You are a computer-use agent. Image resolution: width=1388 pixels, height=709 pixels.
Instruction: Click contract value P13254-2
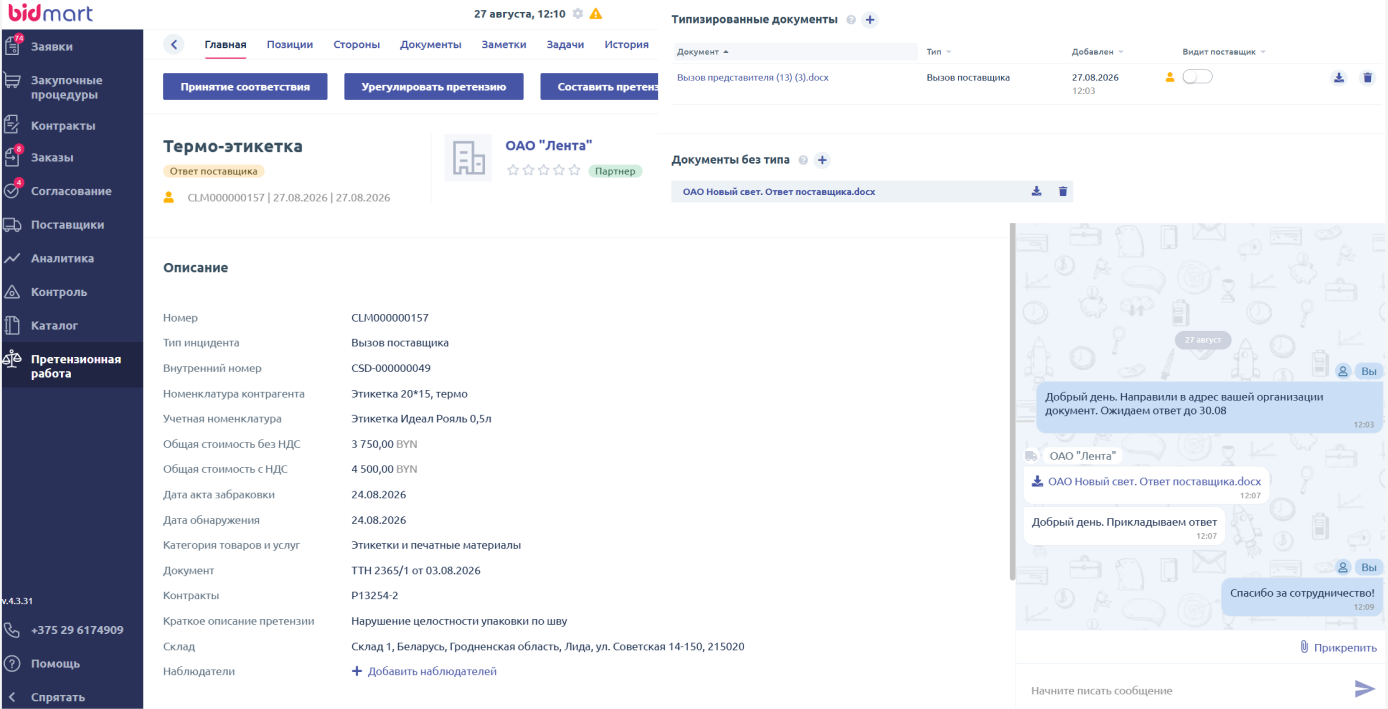(375, 595)
